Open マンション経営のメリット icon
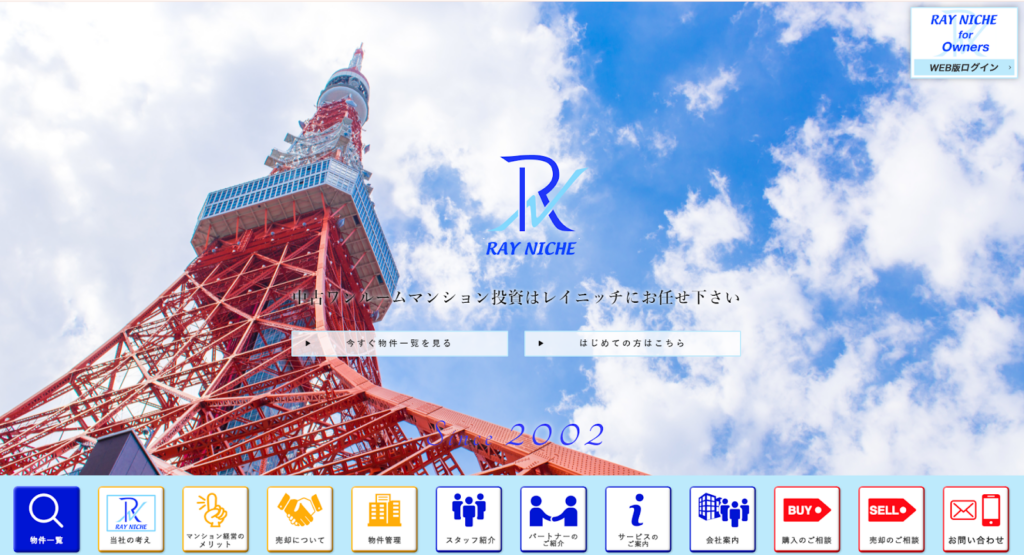 tap(215, 519)
